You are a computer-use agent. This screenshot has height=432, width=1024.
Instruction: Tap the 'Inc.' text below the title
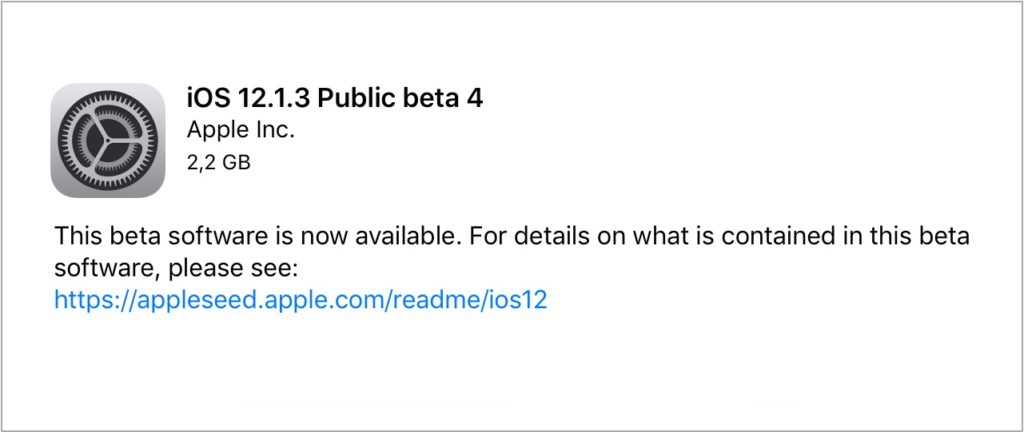(278, 130)
